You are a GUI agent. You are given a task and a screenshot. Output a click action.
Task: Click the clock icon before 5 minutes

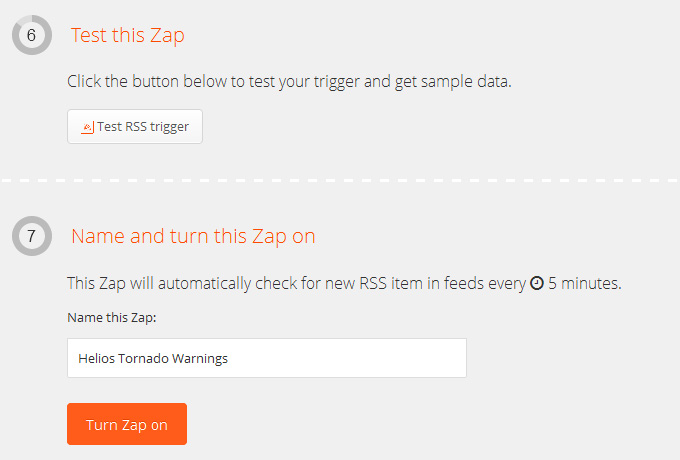(x=537, y=283)
